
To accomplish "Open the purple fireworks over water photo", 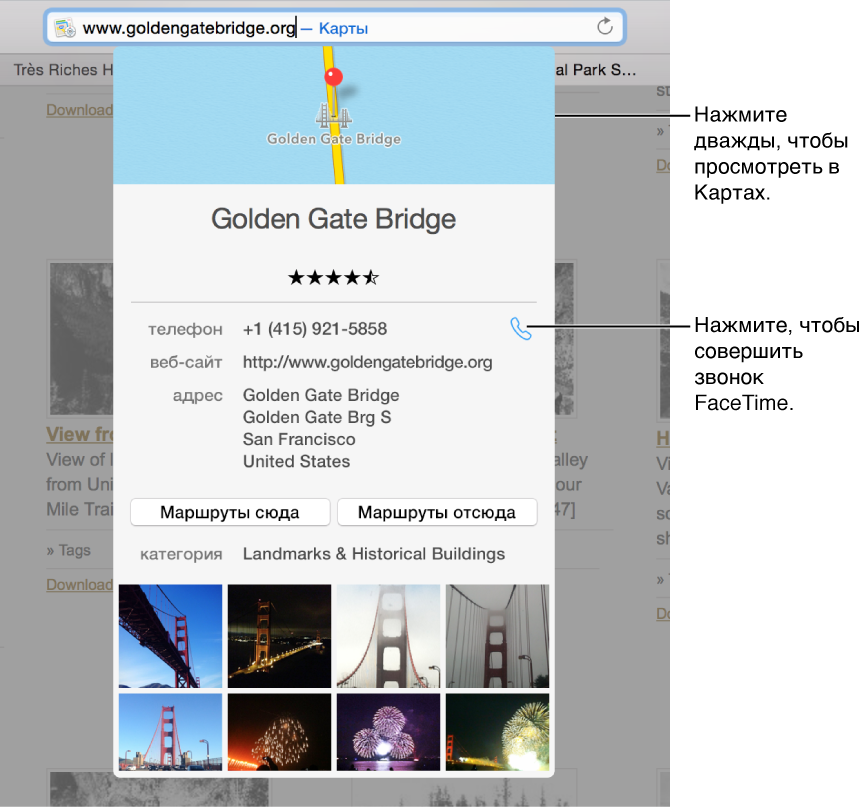I will click(388, 732).
